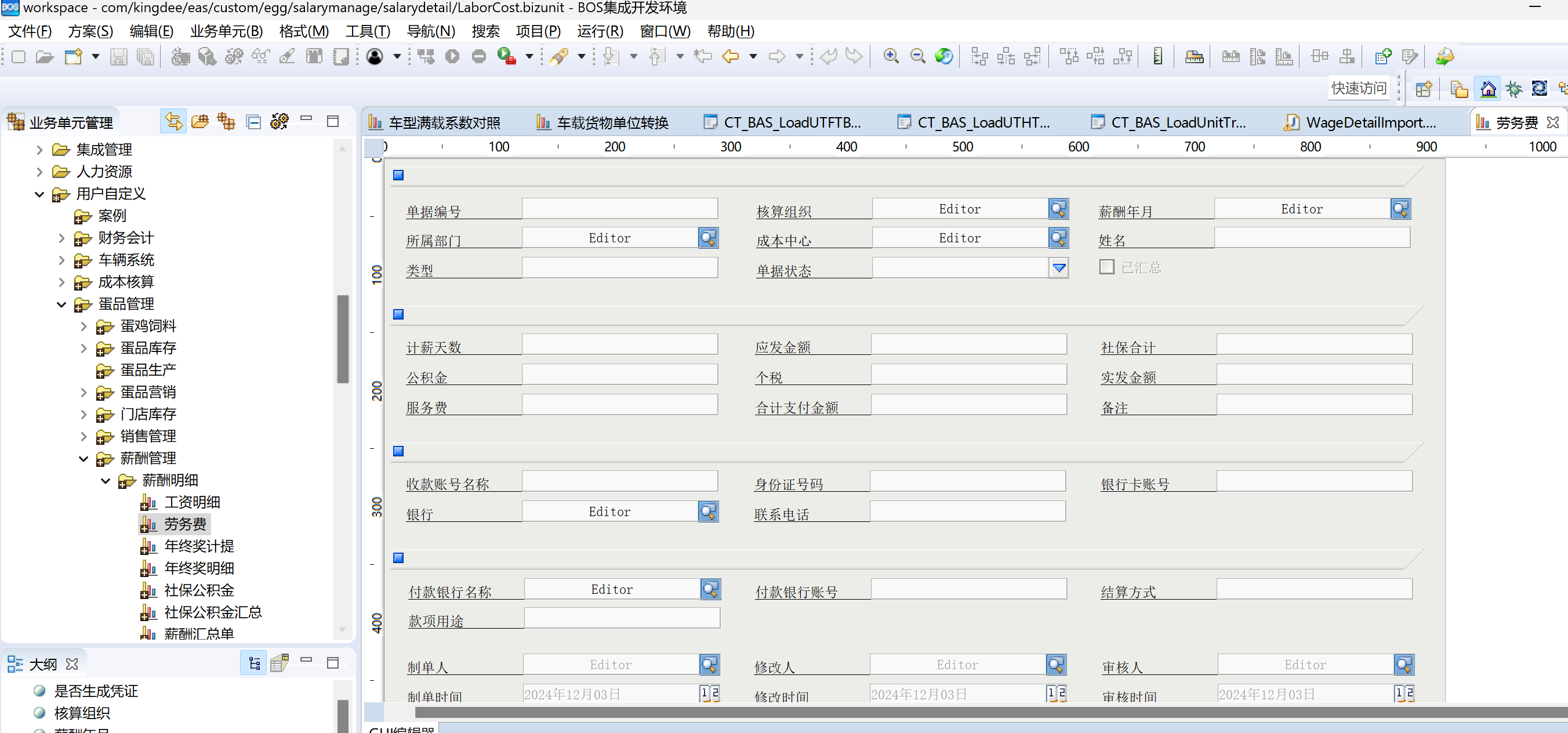Click the zoom in magnifier icon
The height and width of the screenshot is (733, 1568).
[891, 57]
